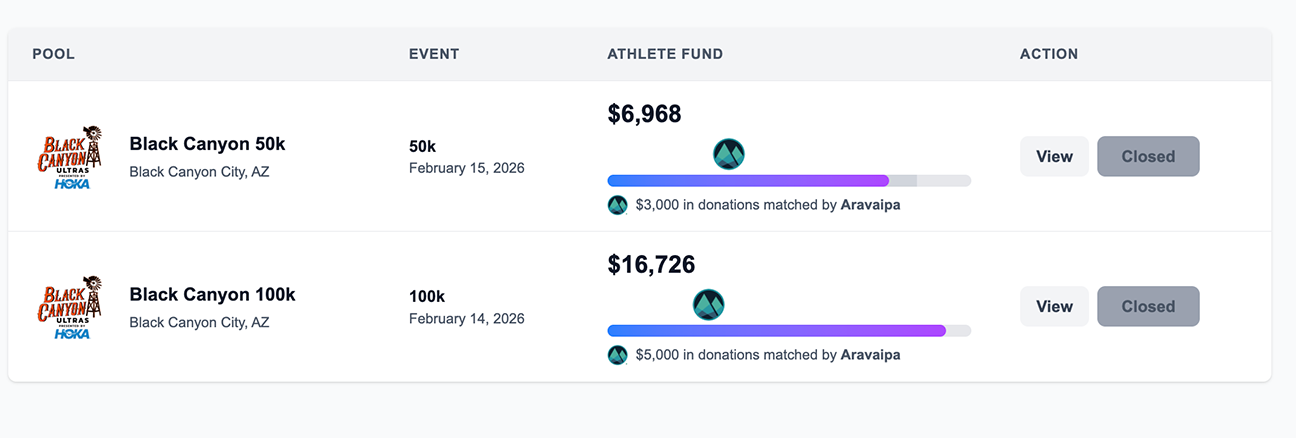Click the 50k athlete fund progress bar
Image resolution: width=1296 pixels, height=438 pixels.
[789, 180]
